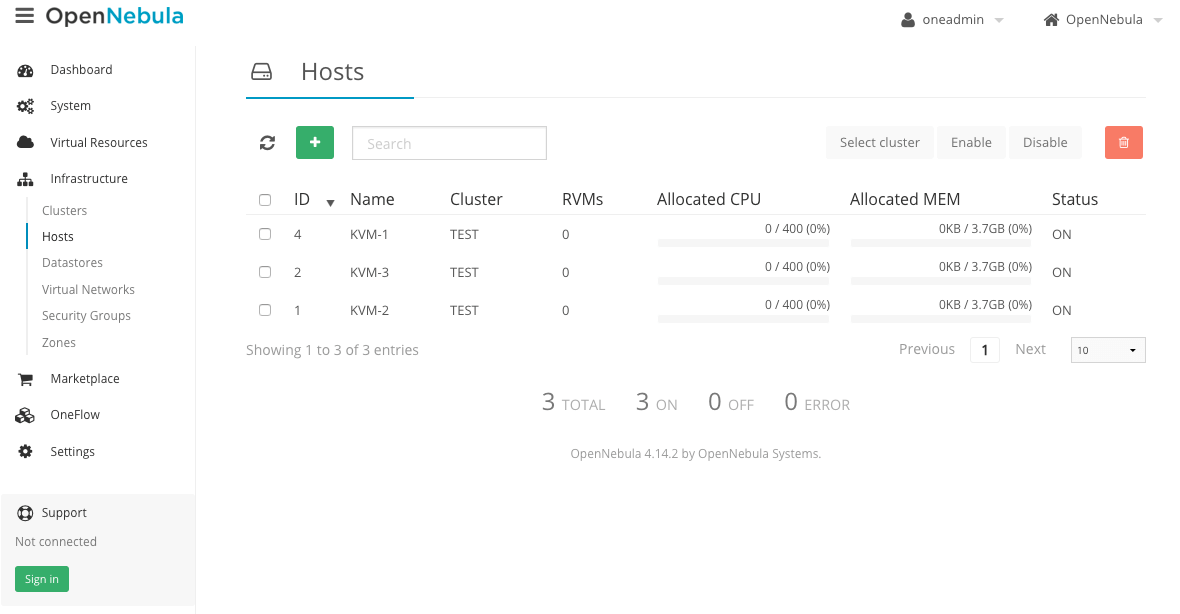The image size is (1180, 614).
Task: Click the red trash delete button
Action: [1123, 143]
